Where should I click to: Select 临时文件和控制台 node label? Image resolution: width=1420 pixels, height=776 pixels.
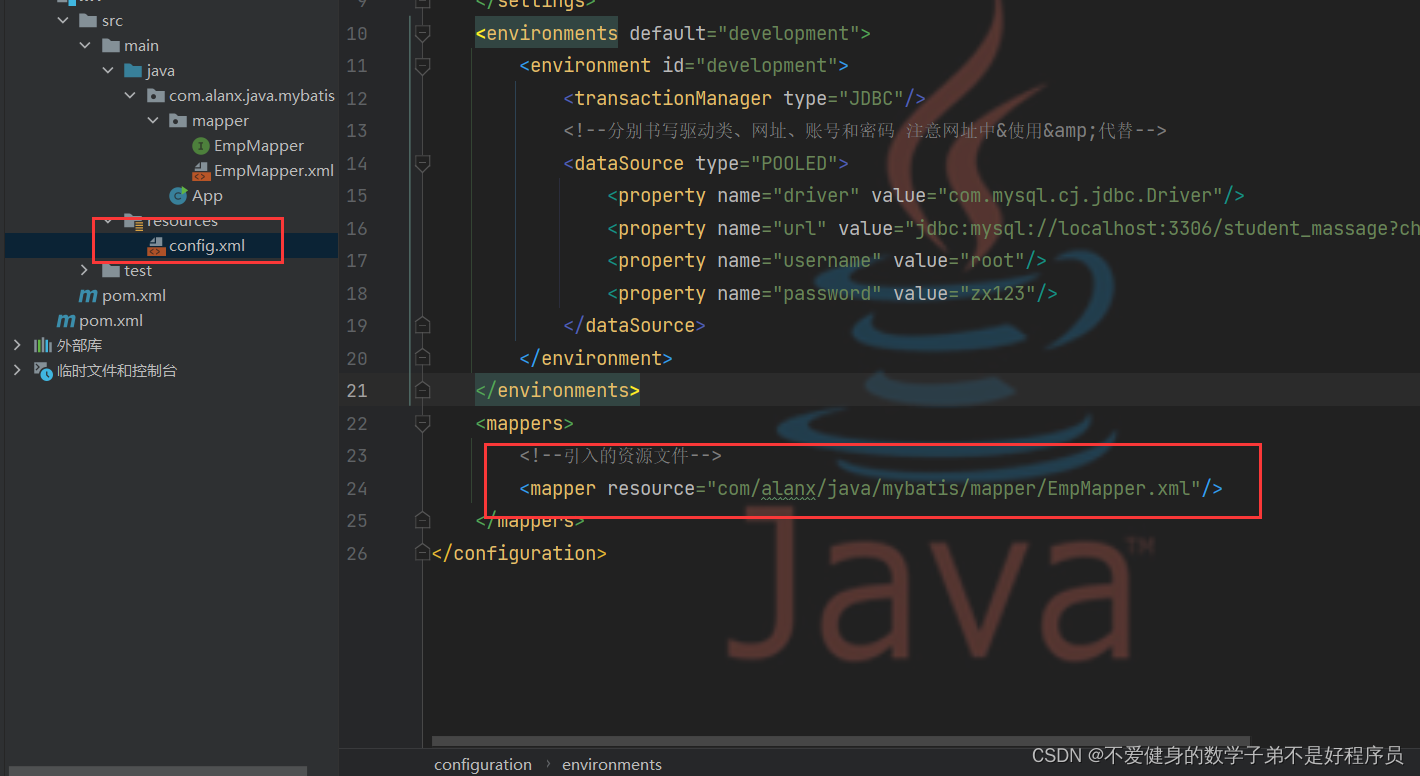pos(117,371)
